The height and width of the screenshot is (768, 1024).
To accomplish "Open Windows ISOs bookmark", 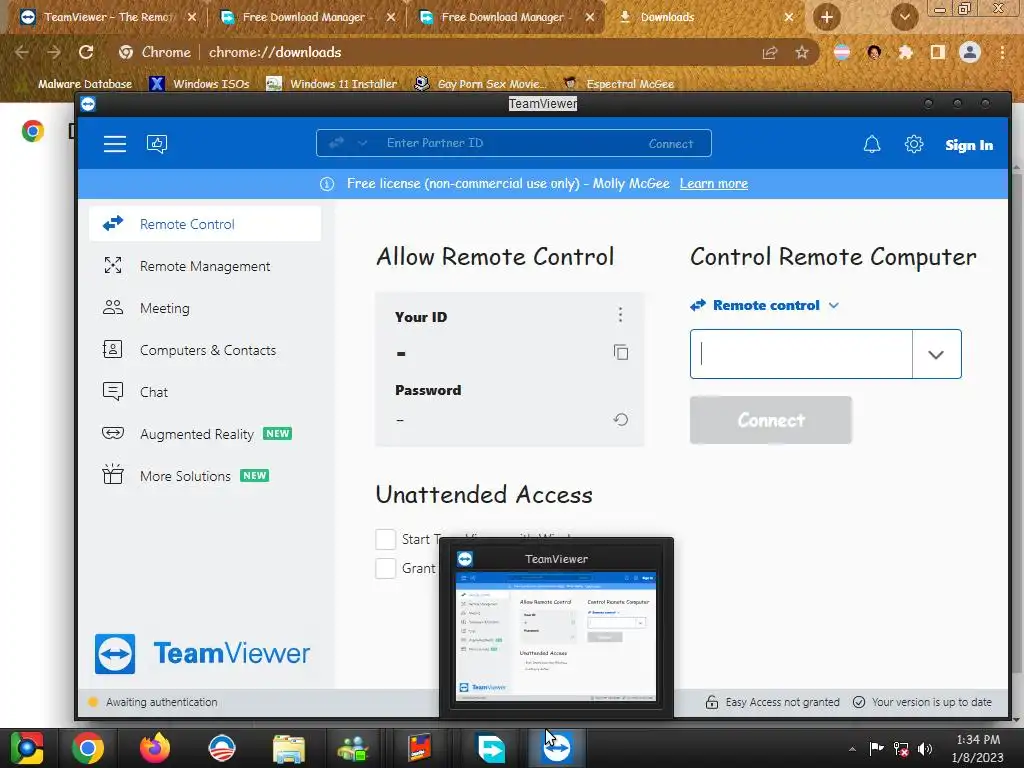I will click(199, 84).
